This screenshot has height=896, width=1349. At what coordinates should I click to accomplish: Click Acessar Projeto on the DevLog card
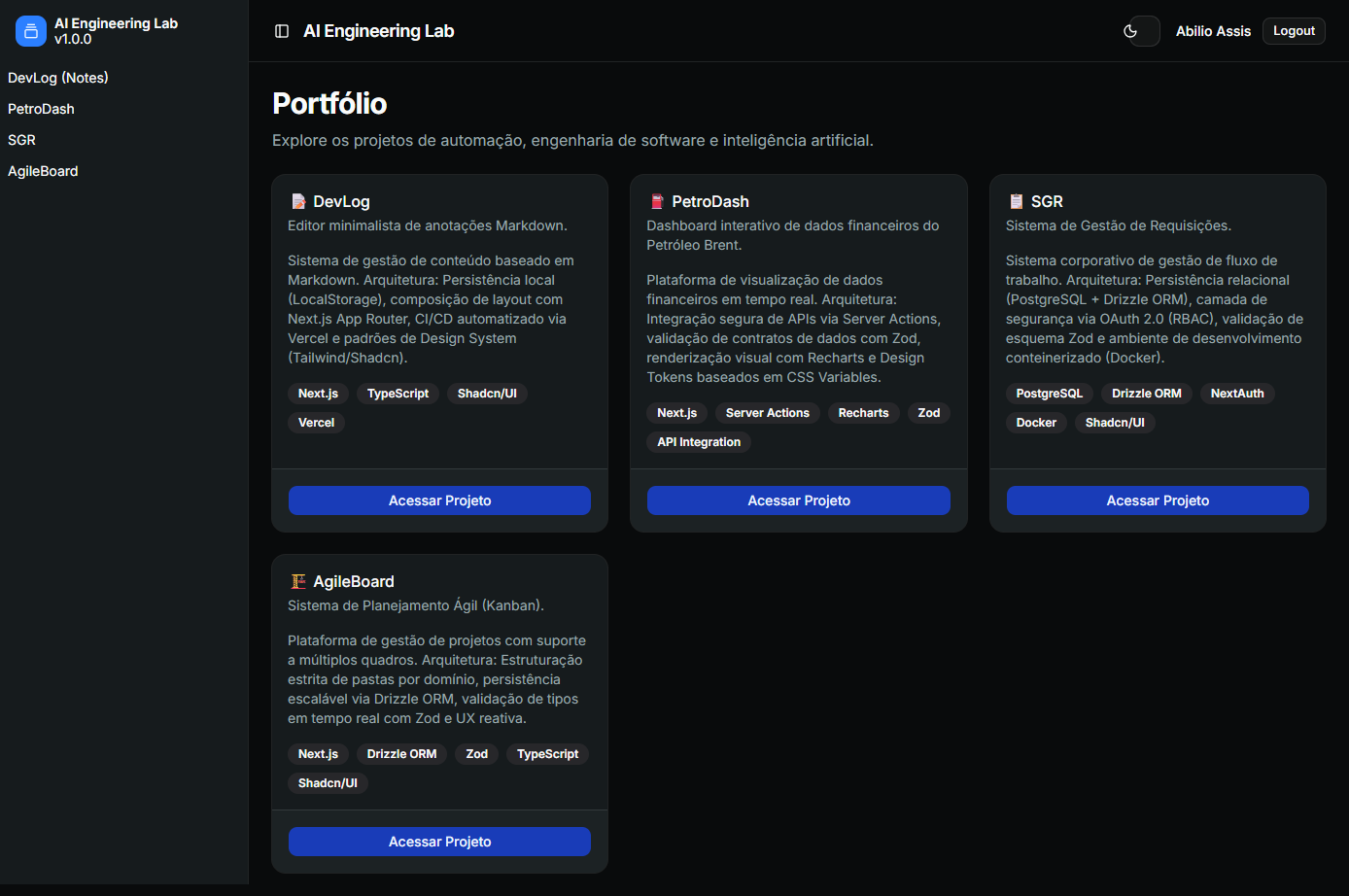439,500
